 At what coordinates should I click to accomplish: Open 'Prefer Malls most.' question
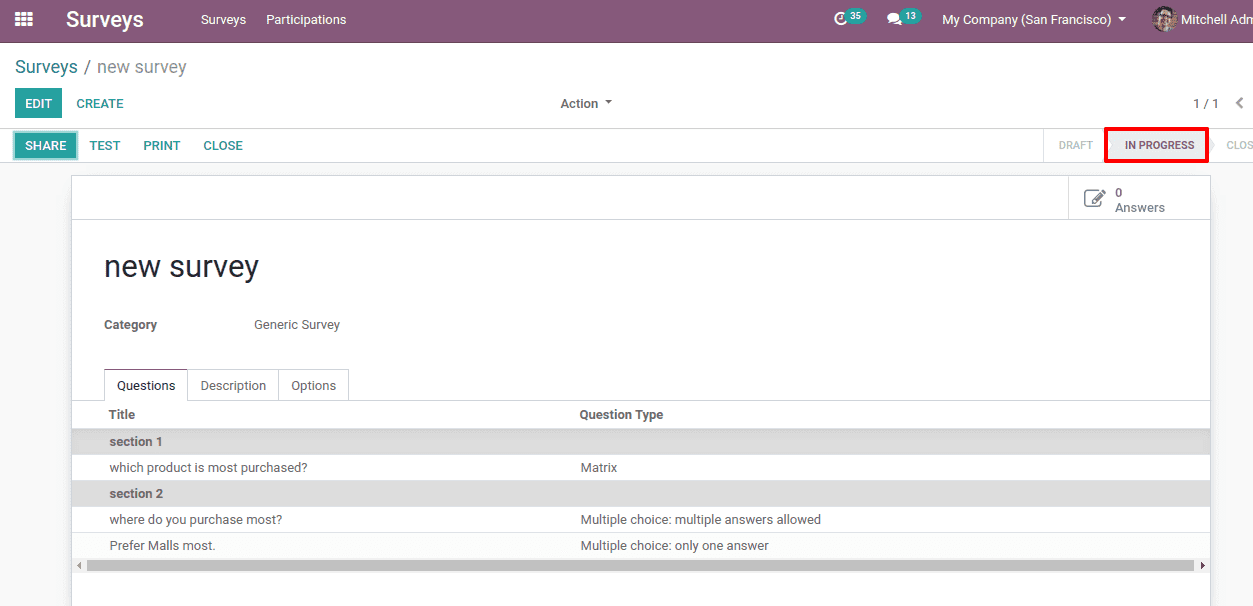pyautogui.click(x=640, y=545)
